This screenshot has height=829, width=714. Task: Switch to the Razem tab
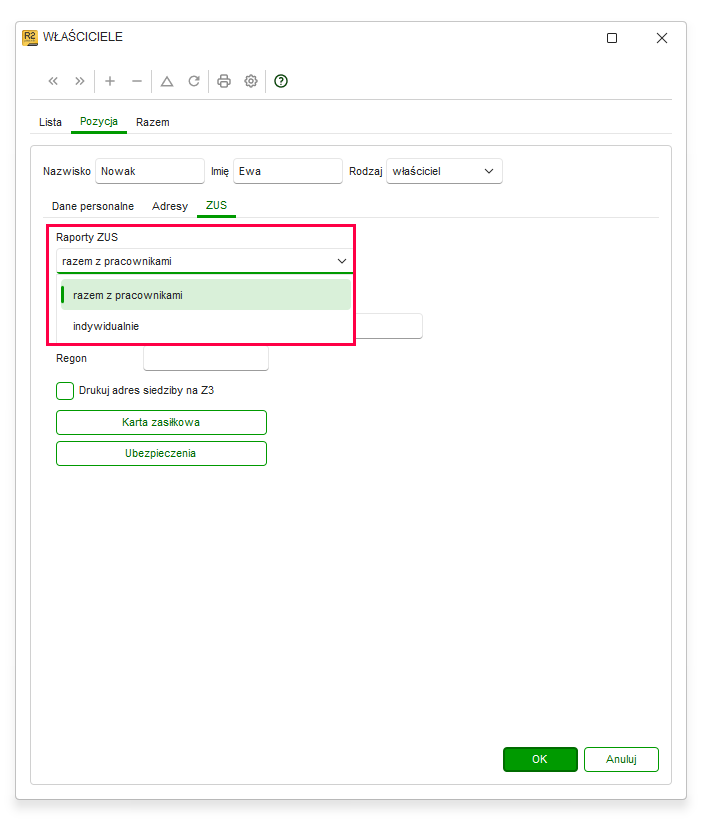point(153,122)
